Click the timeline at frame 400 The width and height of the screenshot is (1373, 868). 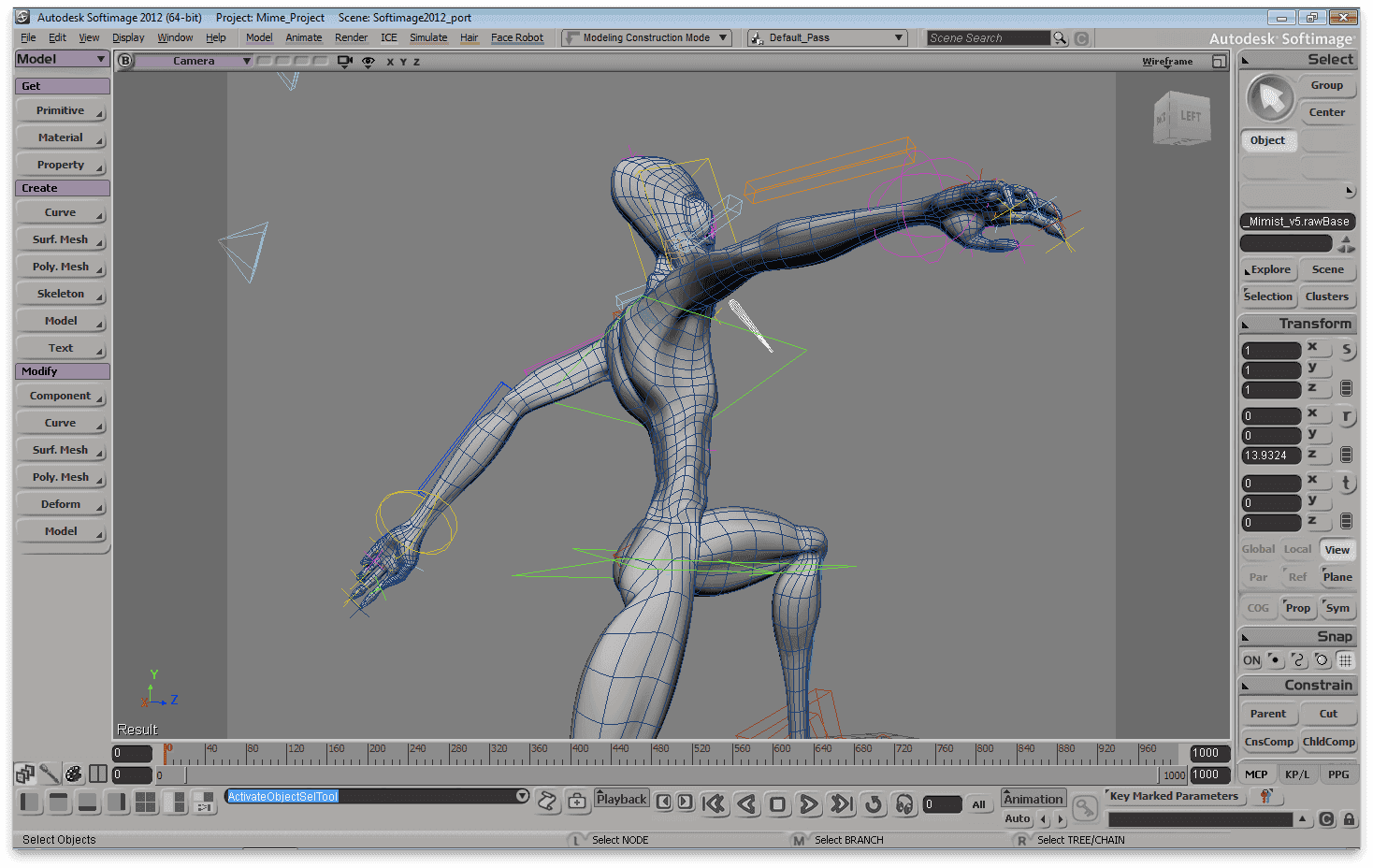[571, 754]
